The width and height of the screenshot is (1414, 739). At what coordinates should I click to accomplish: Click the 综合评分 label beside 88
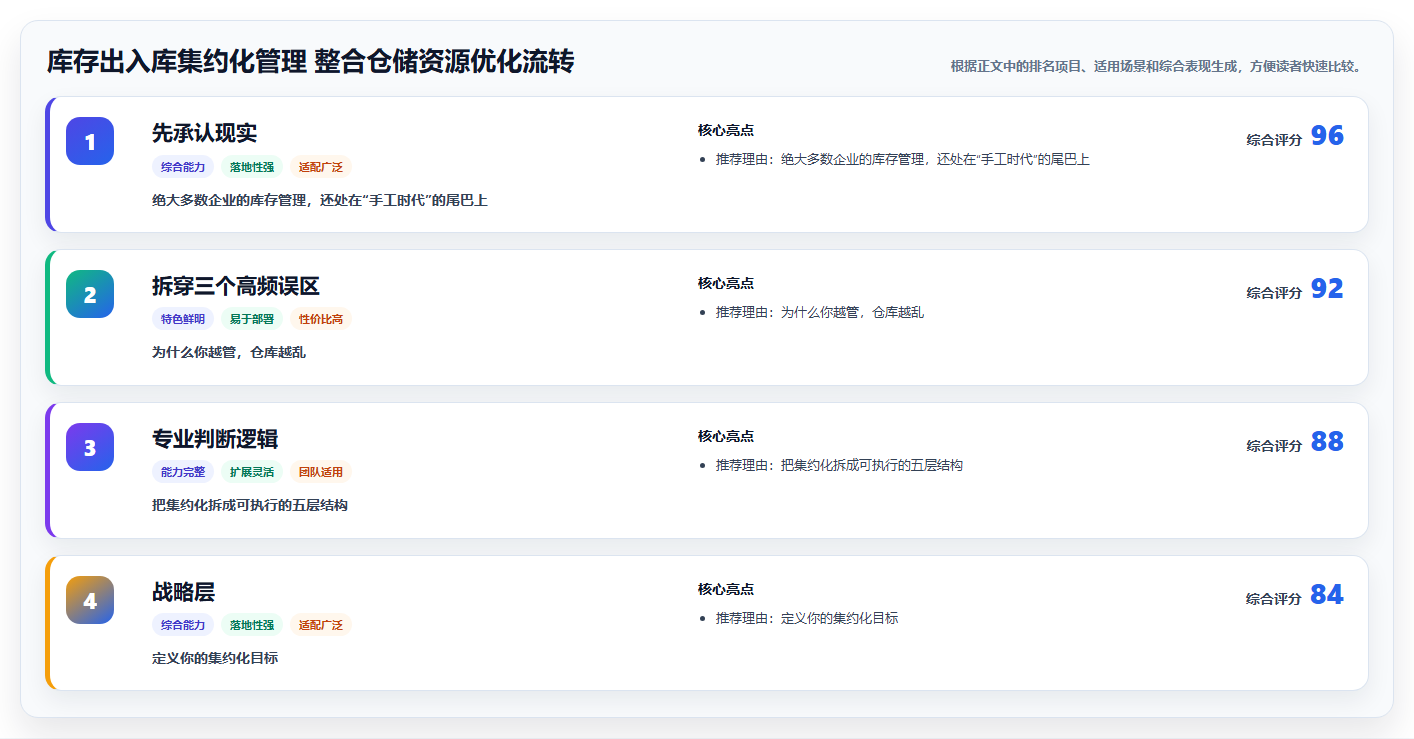click(1274, 446)
